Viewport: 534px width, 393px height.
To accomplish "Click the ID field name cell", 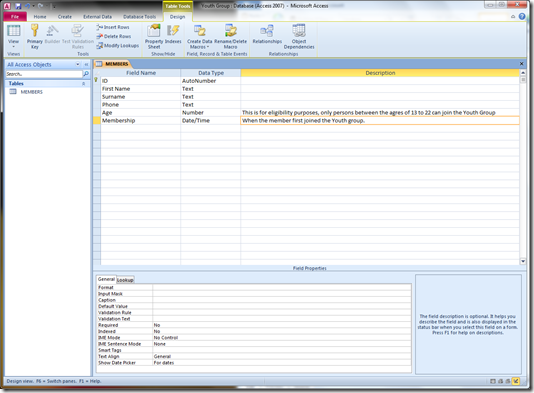I will coord(141,81).
